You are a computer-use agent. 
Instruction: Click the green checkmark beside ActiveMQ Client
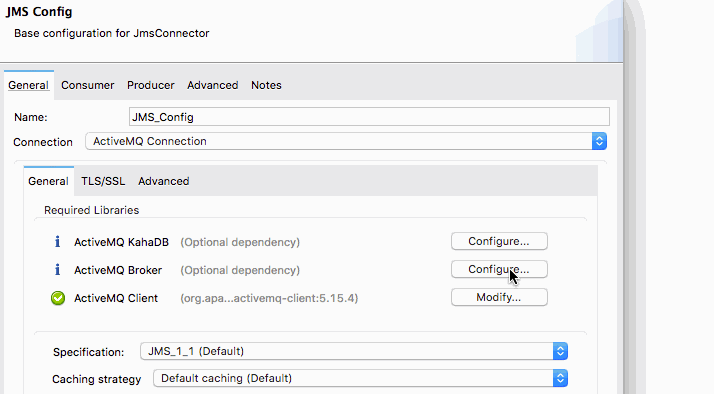tap(58, 298)
